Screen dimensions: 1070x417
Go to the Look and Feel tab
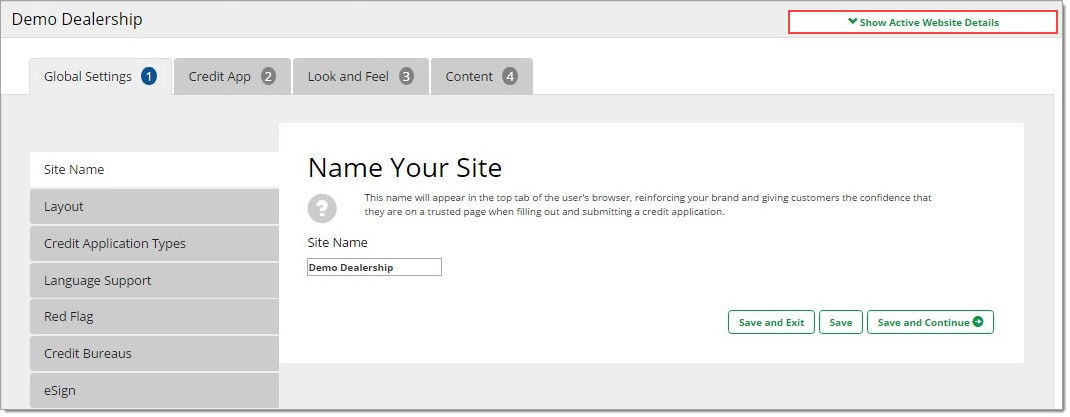[x=348, y=76]
